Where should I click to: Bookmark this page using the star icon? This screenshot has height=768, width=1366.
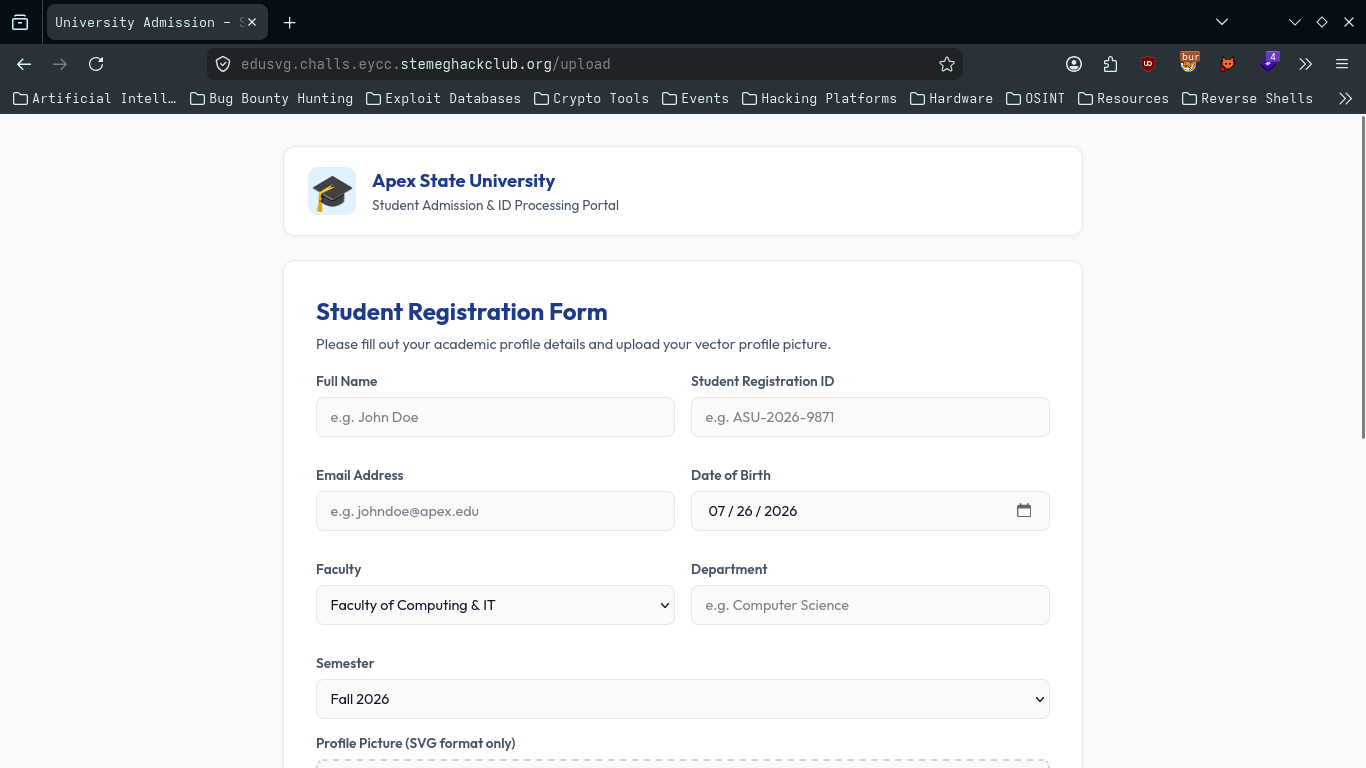click(x=947, y=64)
